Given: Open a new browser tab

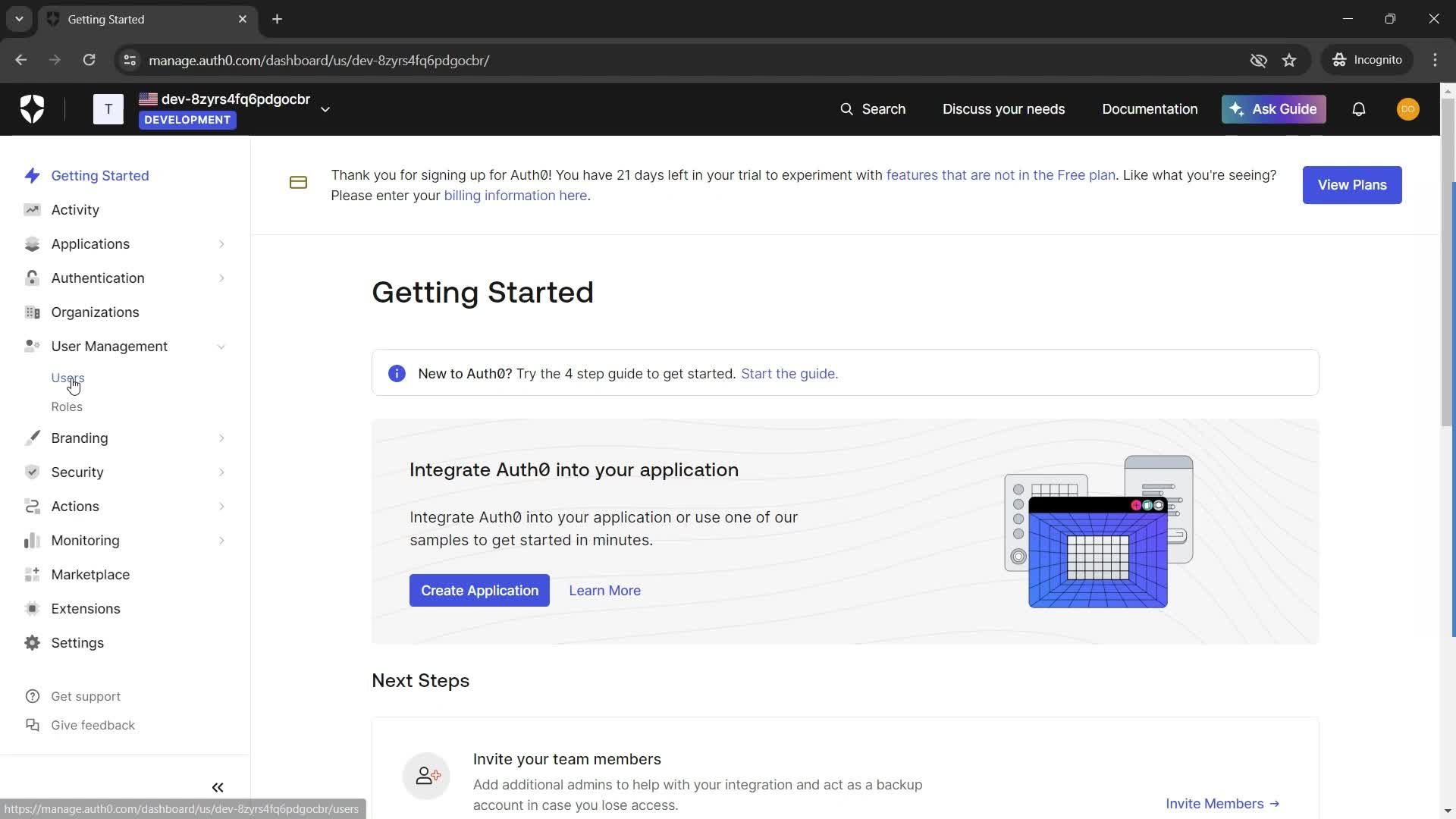Looking at the screenshot, I should point(278,19).
